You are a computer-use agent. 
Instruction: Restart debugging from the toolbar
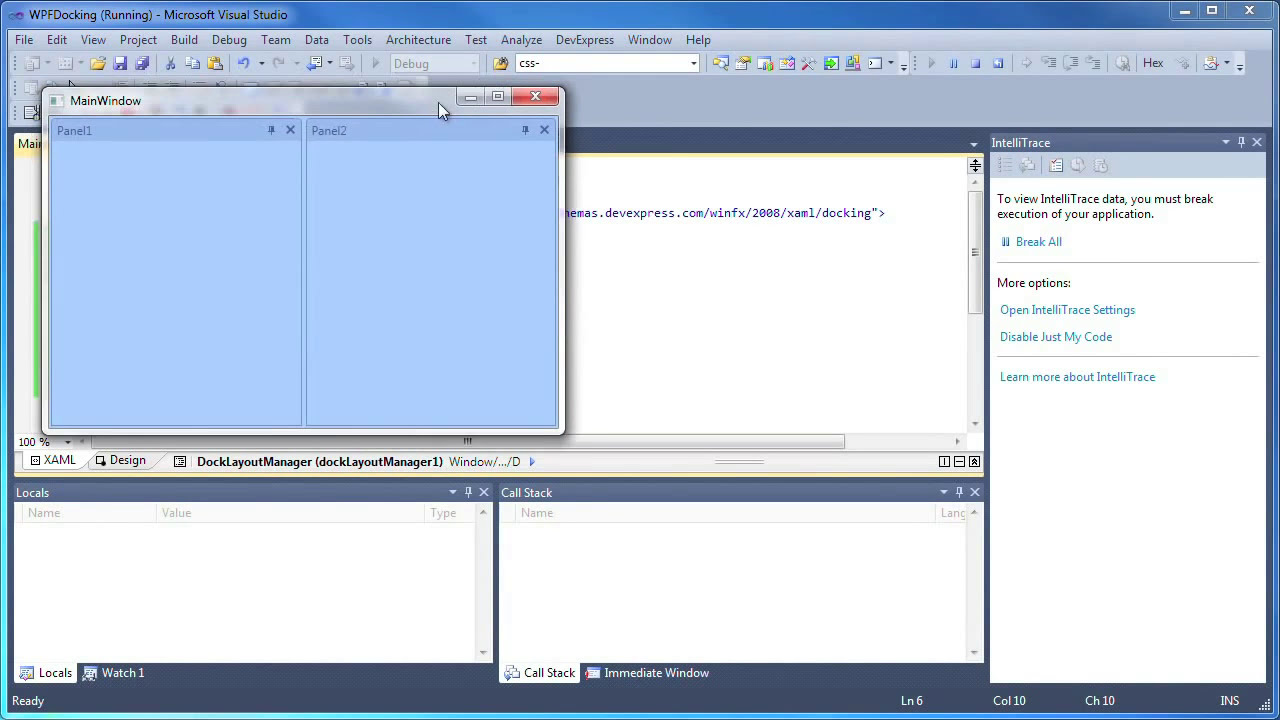pos(998,63)
